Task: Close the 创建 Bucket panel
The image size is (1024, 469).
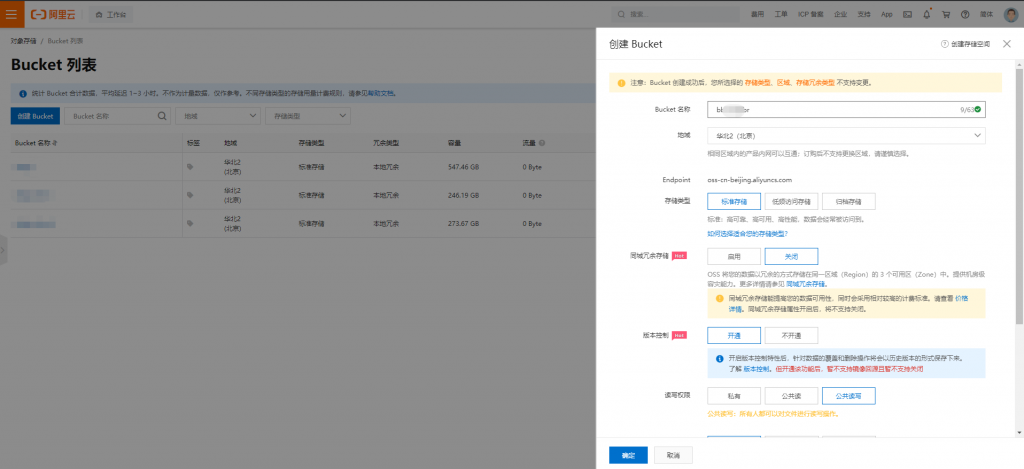Action: (x=1006, y=44)
